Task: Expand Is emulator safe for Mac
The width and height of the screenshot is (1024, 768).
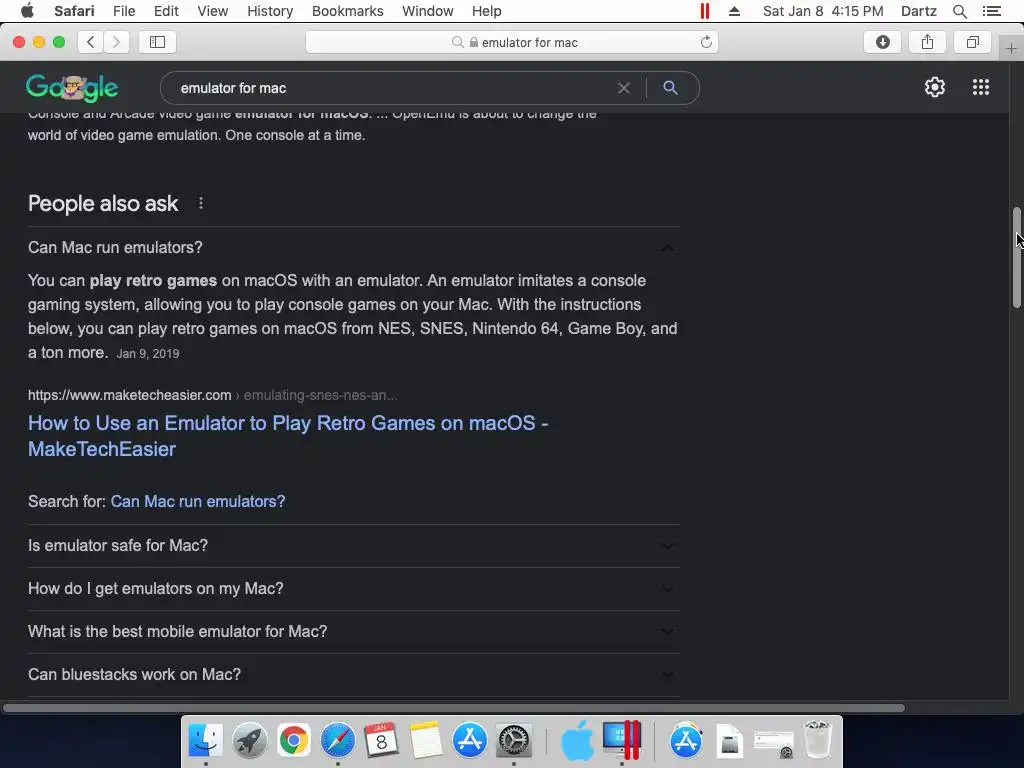Action: (353, 545)
